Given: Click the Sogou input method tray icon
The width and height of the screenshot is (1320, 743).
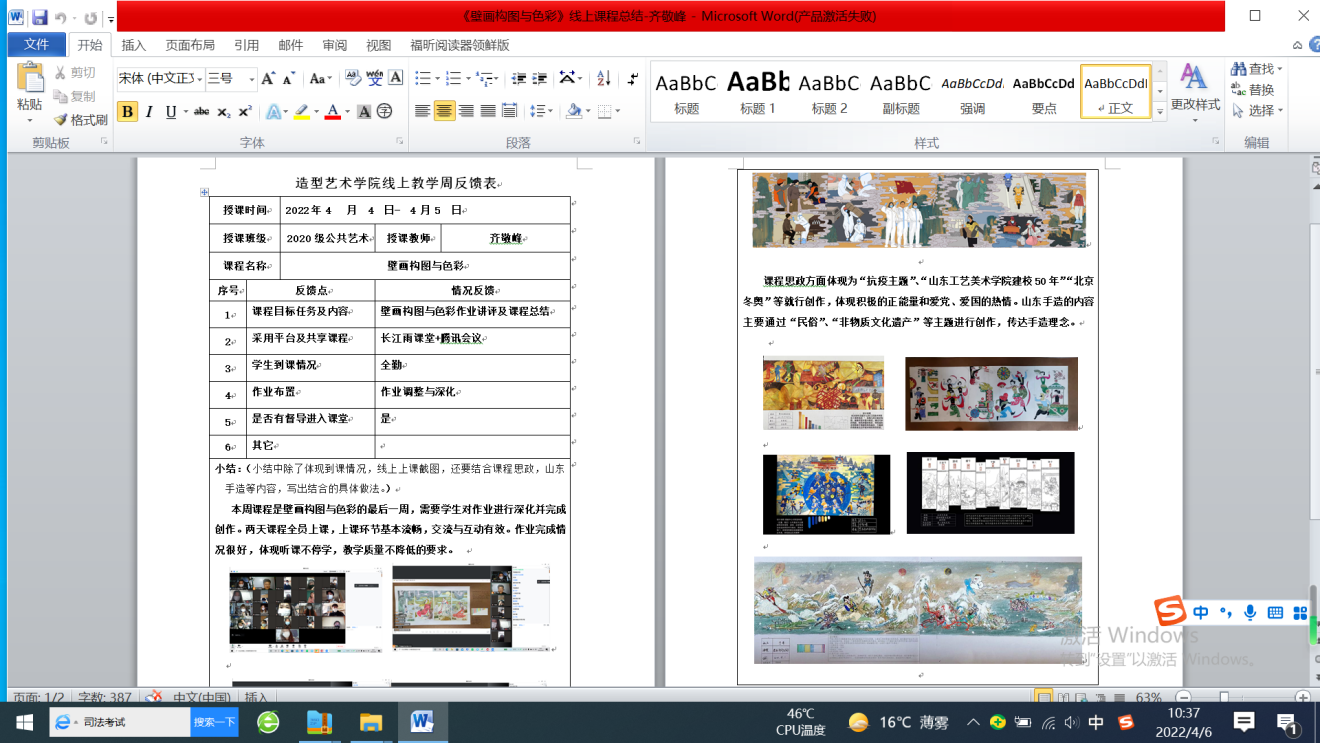Looking at the screenshot, I should click(x=1127, y=722).
